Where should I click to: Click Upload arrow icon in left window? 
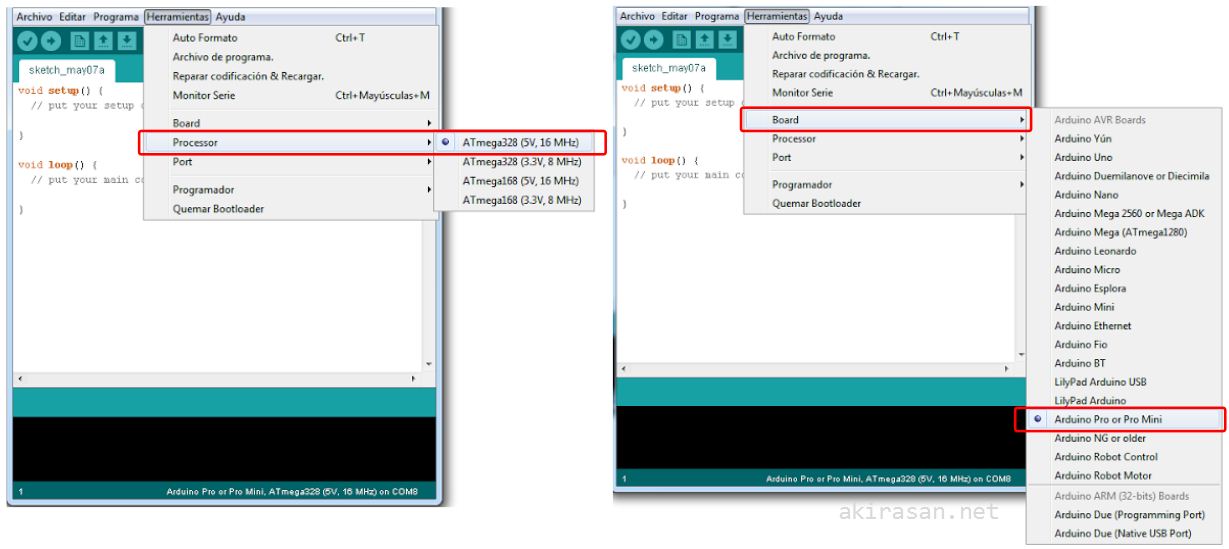coord(53,41)
